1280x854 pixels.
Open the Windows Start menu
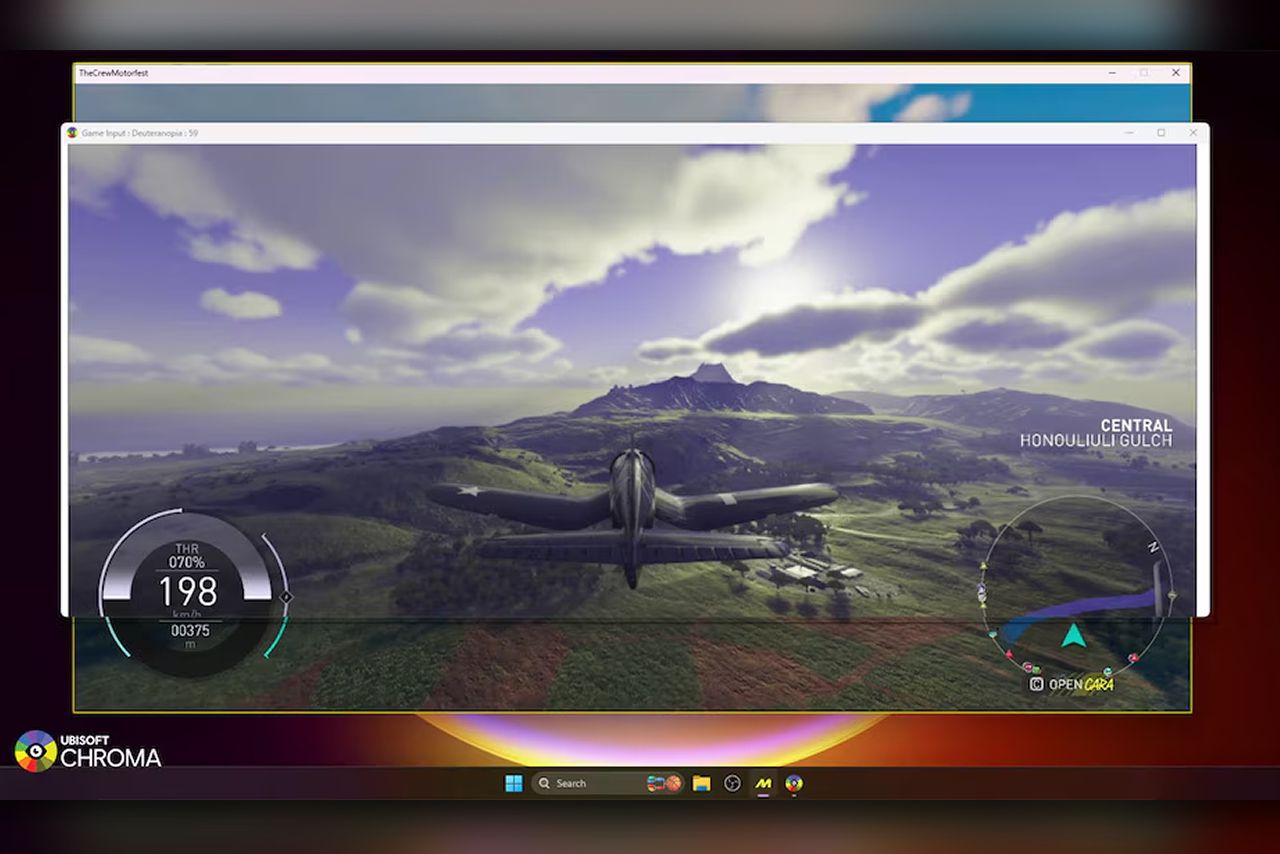(513, 783)
